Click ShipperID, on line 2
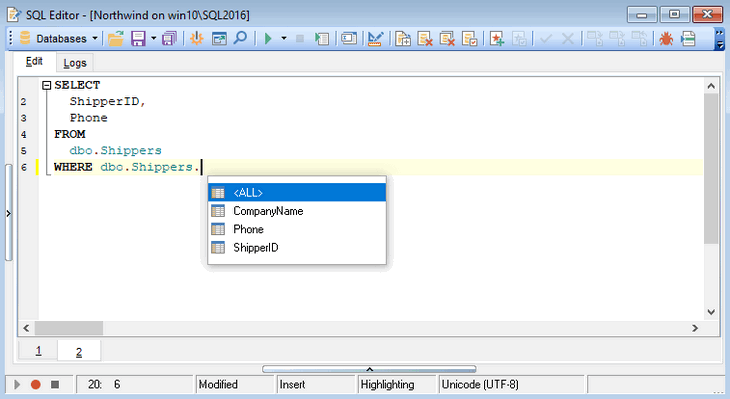Viewport: 730px width, 399px height. point(108,101)
